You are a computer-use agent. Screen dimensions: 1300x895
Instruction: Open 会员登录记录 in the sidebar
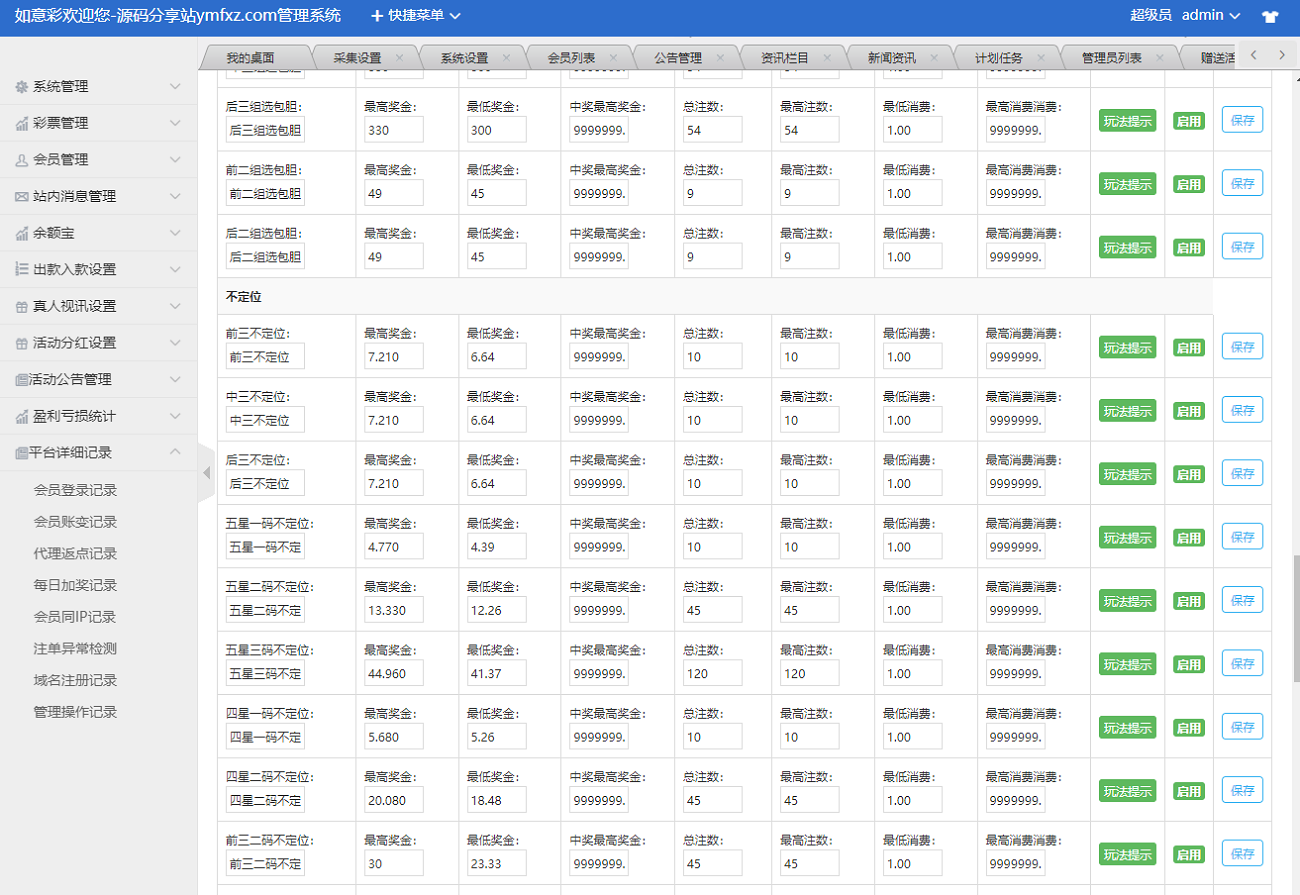(75, 490)
